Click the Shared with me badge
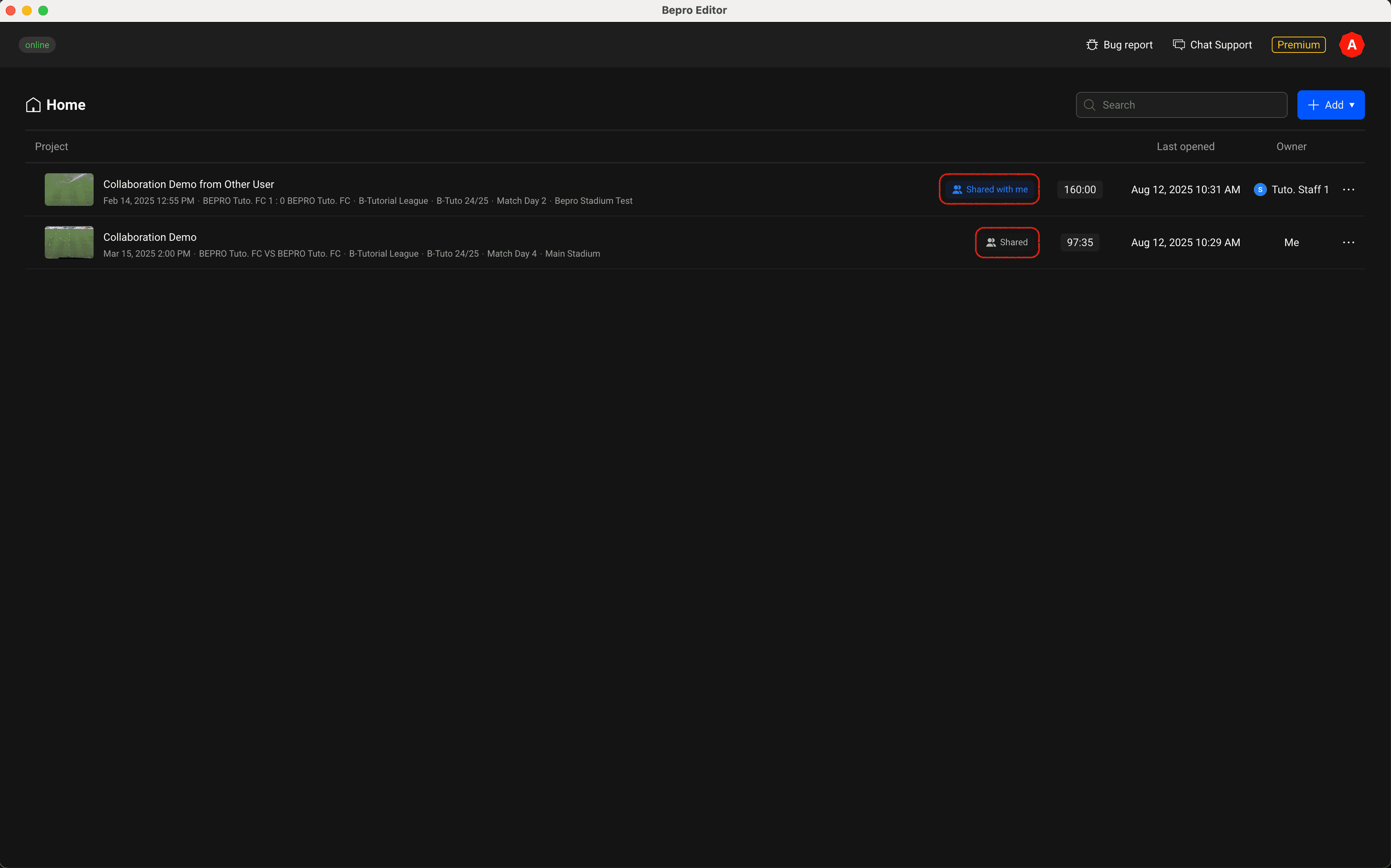The height and width of the screenshot is (868, 1391). 990,190
